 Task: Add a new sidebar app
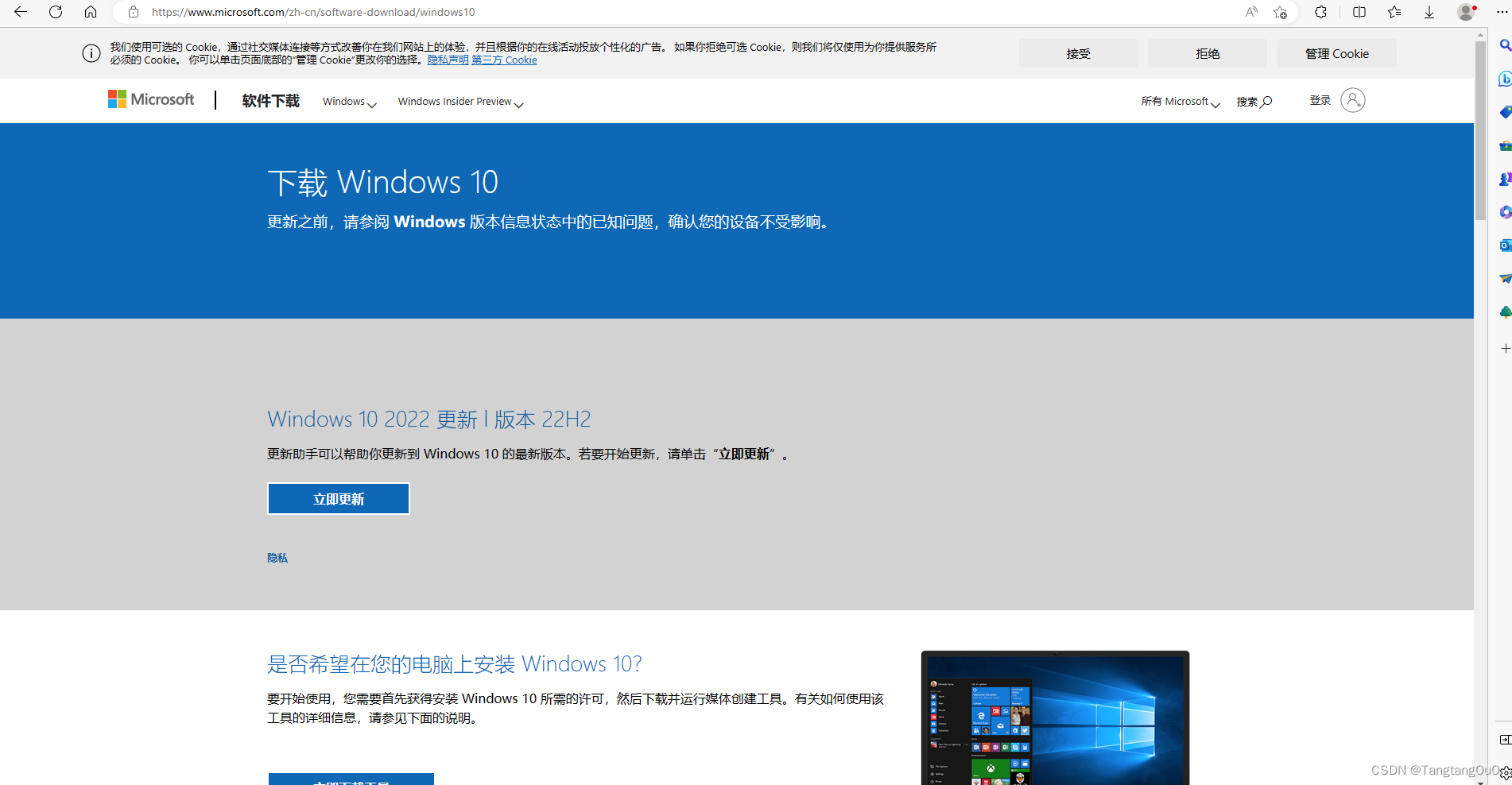click(1505, 349)
